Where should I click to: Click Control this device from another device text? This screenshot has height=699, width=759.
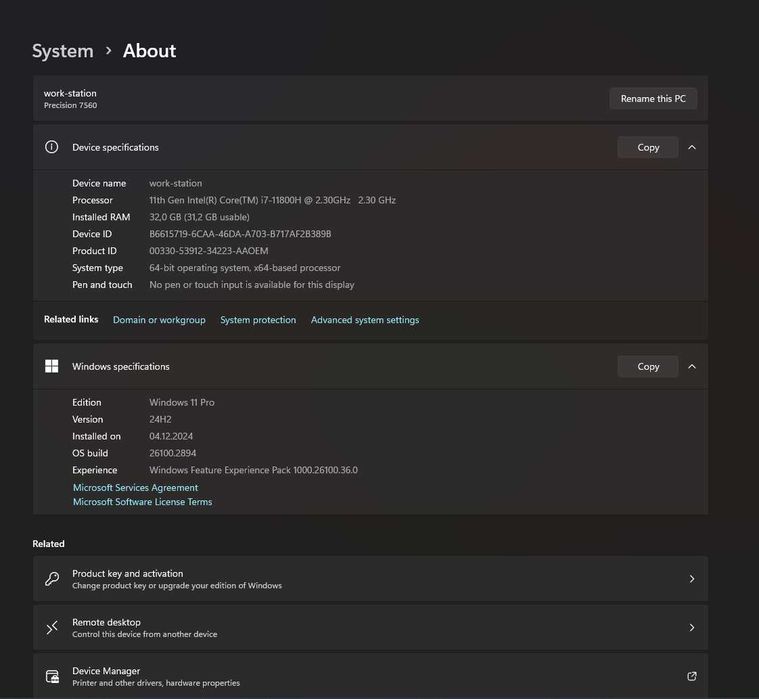click(x=145, y=634)
